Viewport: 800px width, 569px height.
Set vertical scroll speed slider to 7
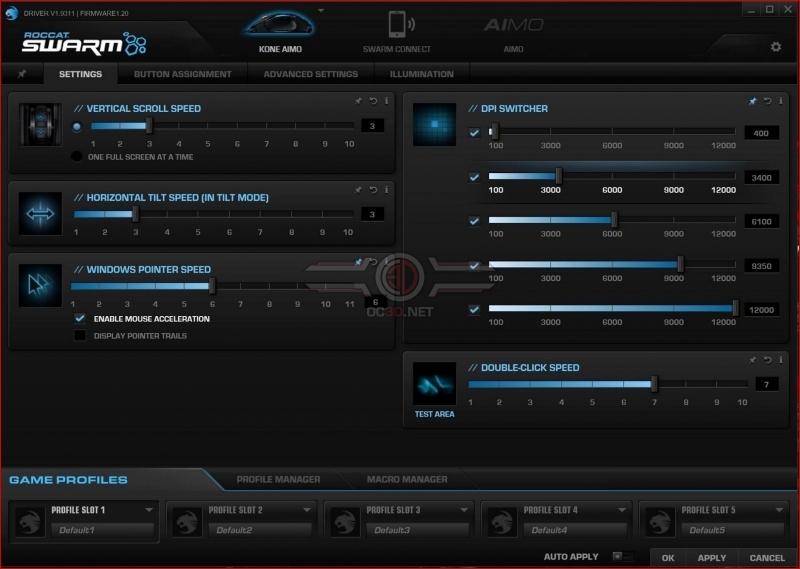point(266,126)
